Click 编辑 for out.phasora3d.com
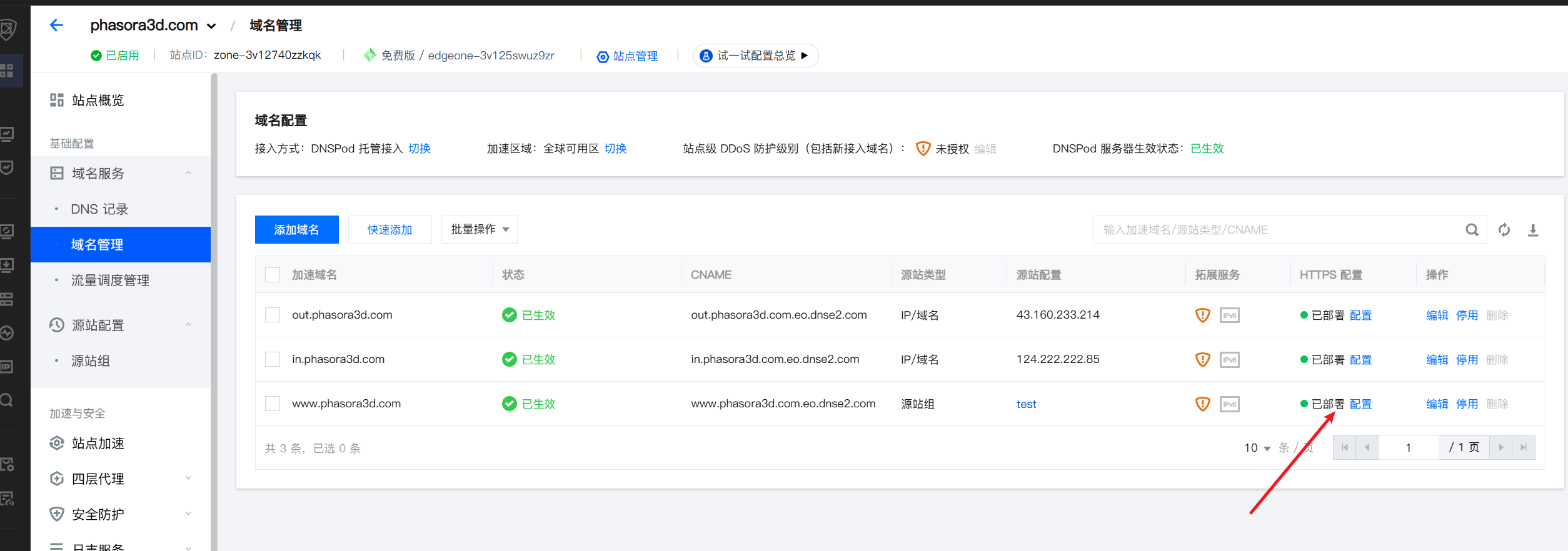The height and width of the screenshot is (551, 1568). point(1437,315)
